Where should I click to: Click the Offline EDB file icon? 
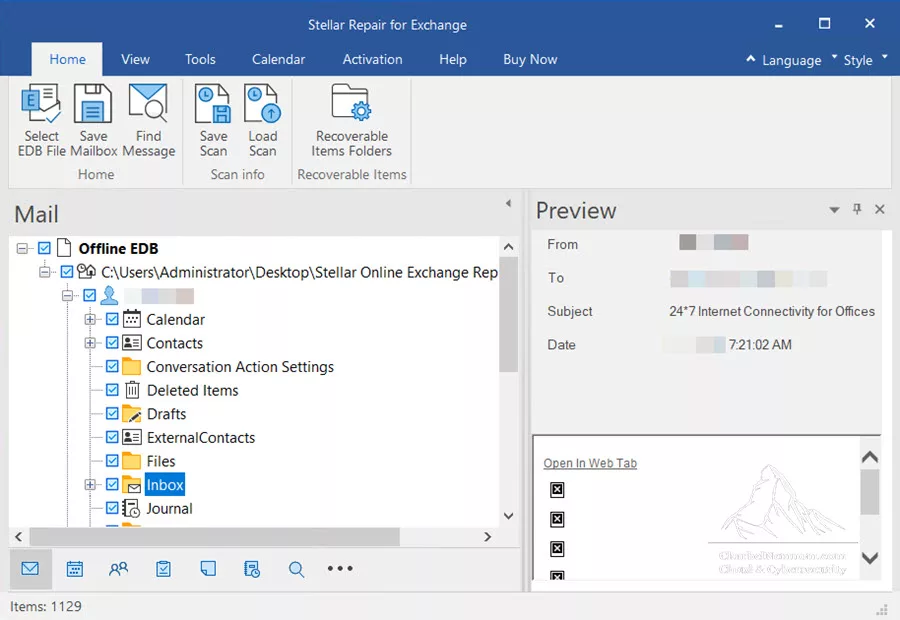tap(64, 248)
